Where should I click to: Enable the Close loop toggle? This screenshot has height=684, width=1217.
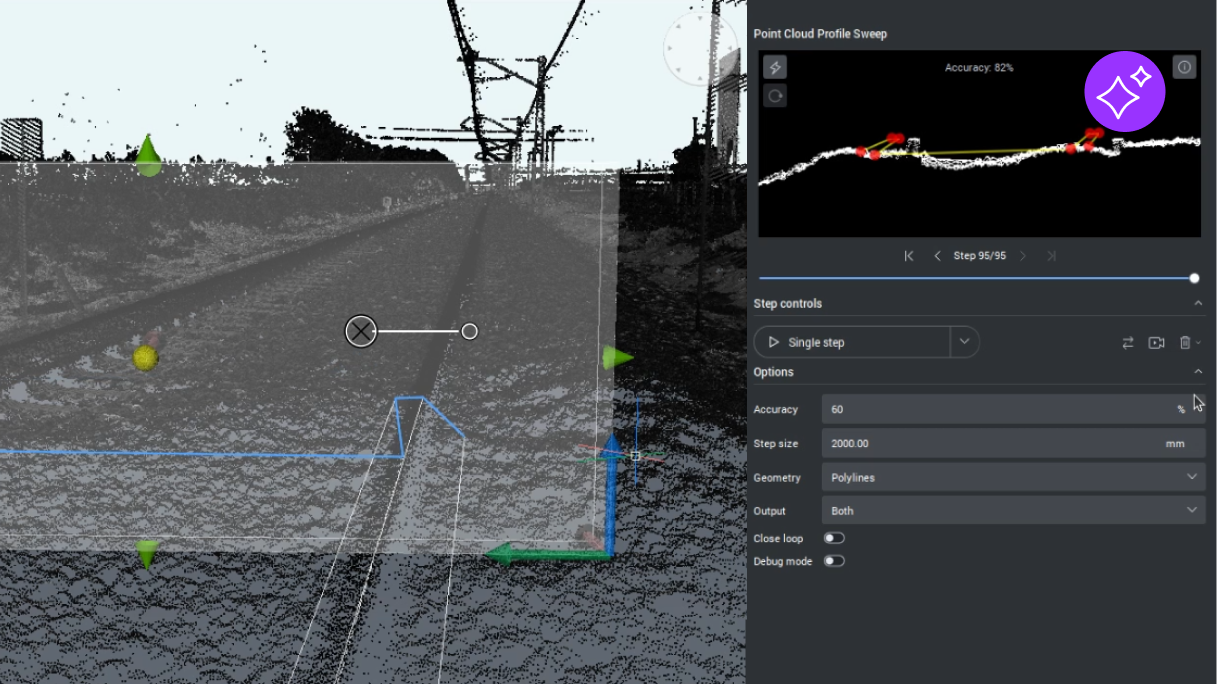(834, 538)
